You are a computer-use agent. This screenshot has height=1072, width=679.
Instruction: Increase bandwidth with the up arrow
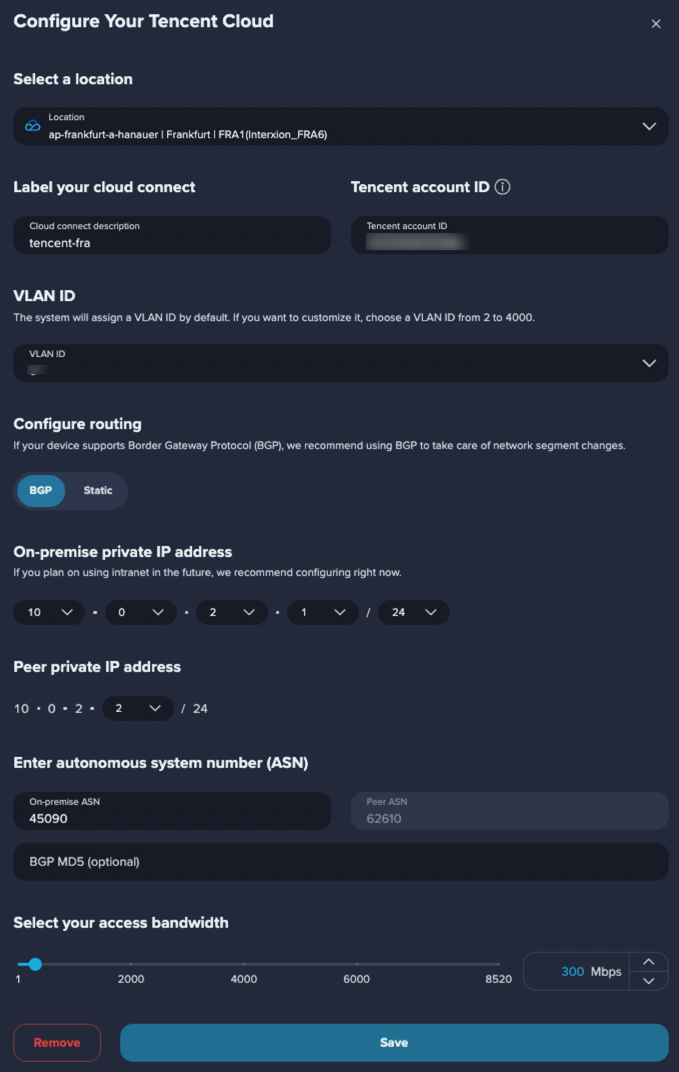(649, 962)
